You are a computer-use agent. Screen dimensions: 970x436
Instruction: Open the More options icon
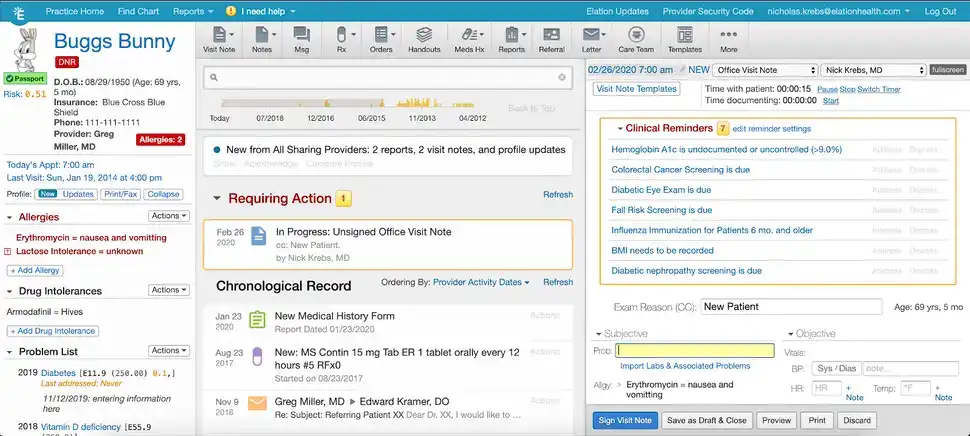pos(729,35)
